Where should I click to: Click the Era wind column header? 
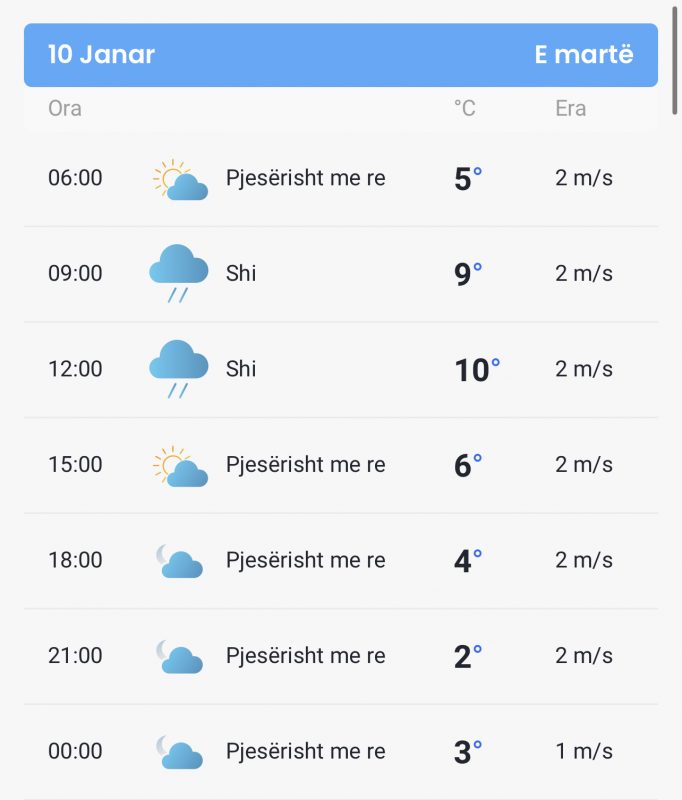click(570, 109)
